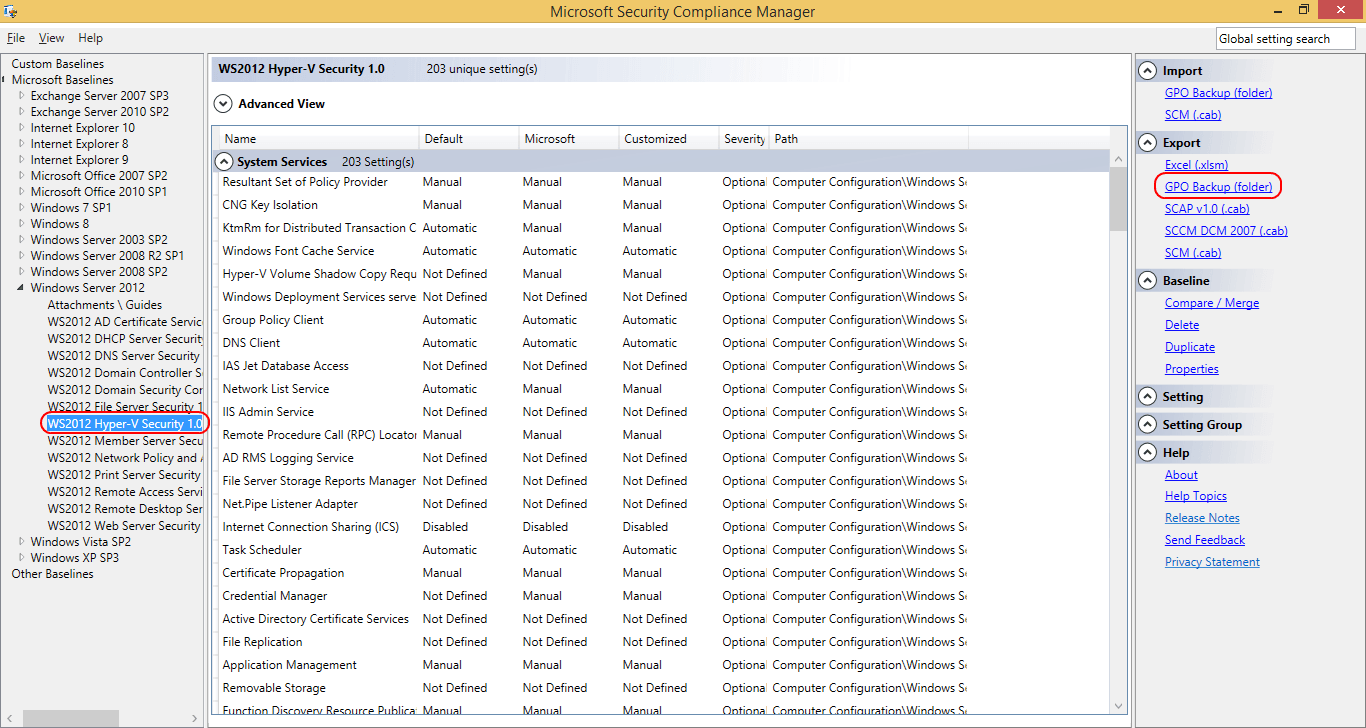The image size is (1366, 728).
Task: Open the About link
Action: coord(1181,475)
